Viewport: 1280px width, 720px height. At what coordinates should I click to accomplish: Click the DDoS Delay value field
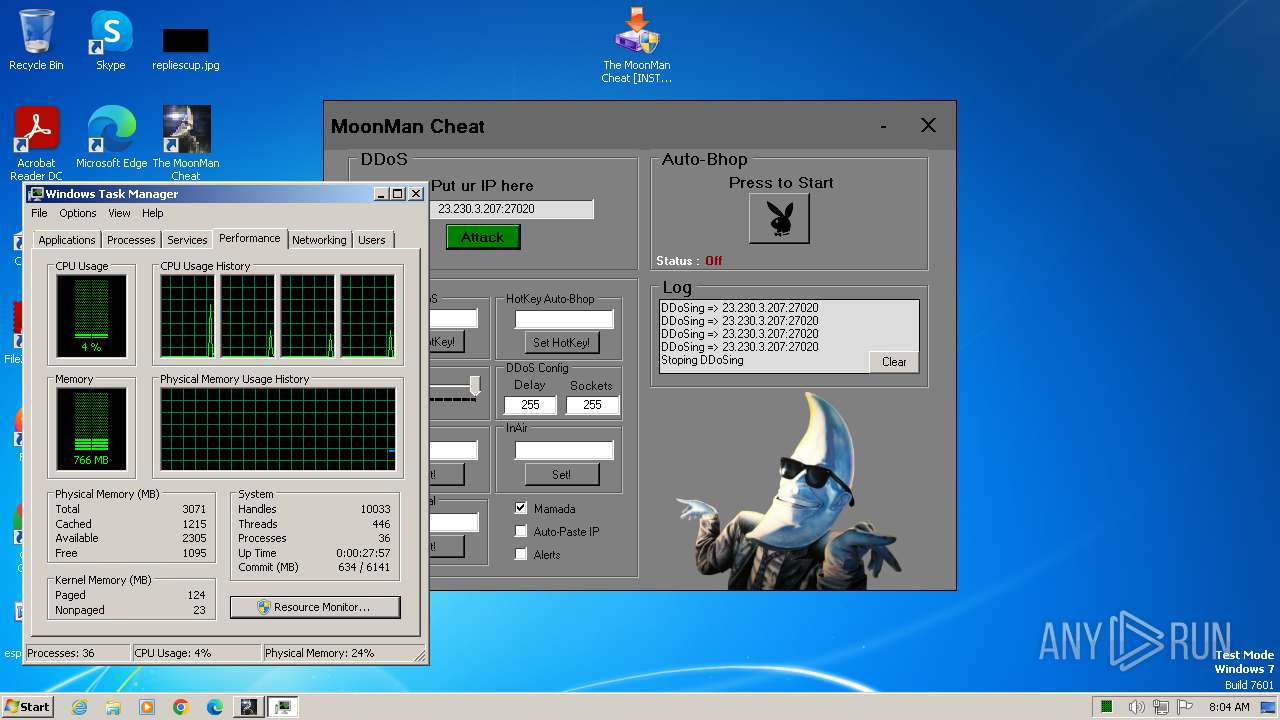pos(530,405)
